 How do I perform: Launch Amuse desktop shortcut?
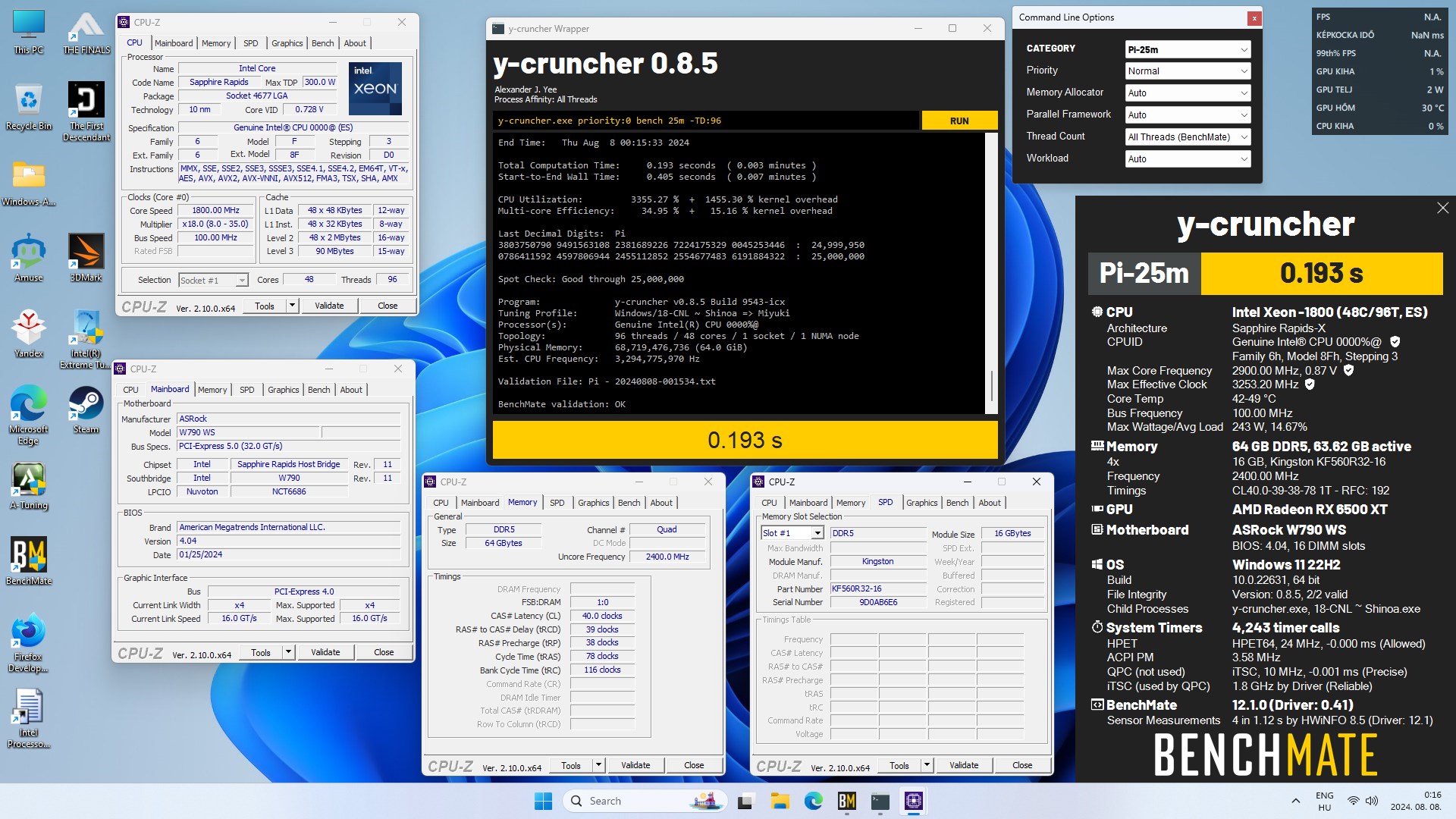[x=29, y=258]
